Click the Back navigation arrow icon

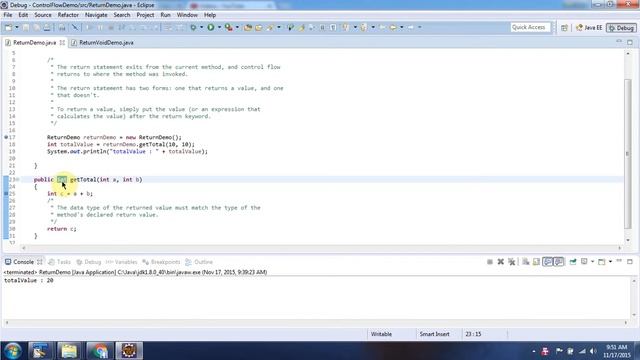tap(393, 28)
